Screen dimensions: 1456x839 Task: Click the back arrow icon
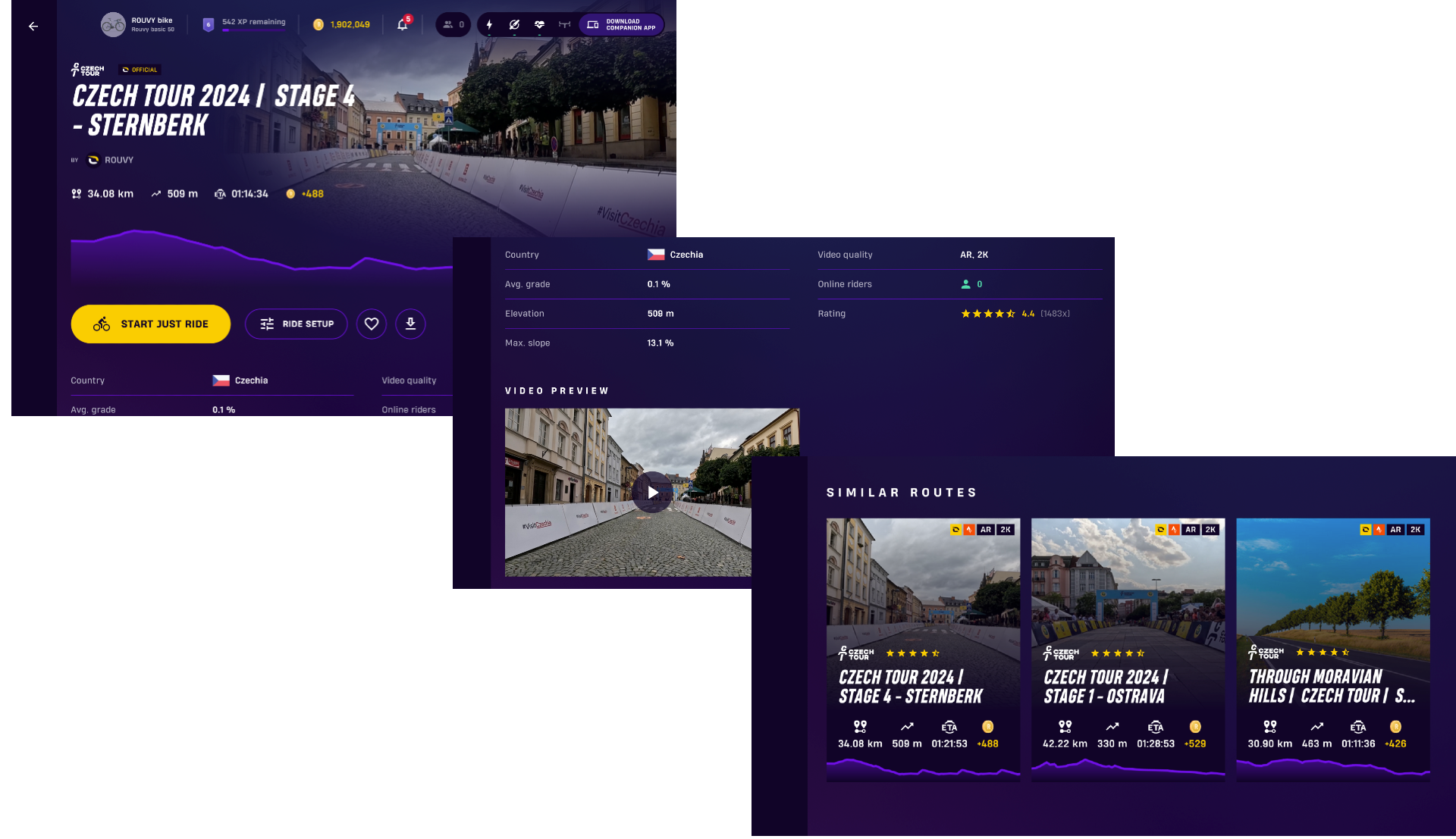[x=33, y=27]
